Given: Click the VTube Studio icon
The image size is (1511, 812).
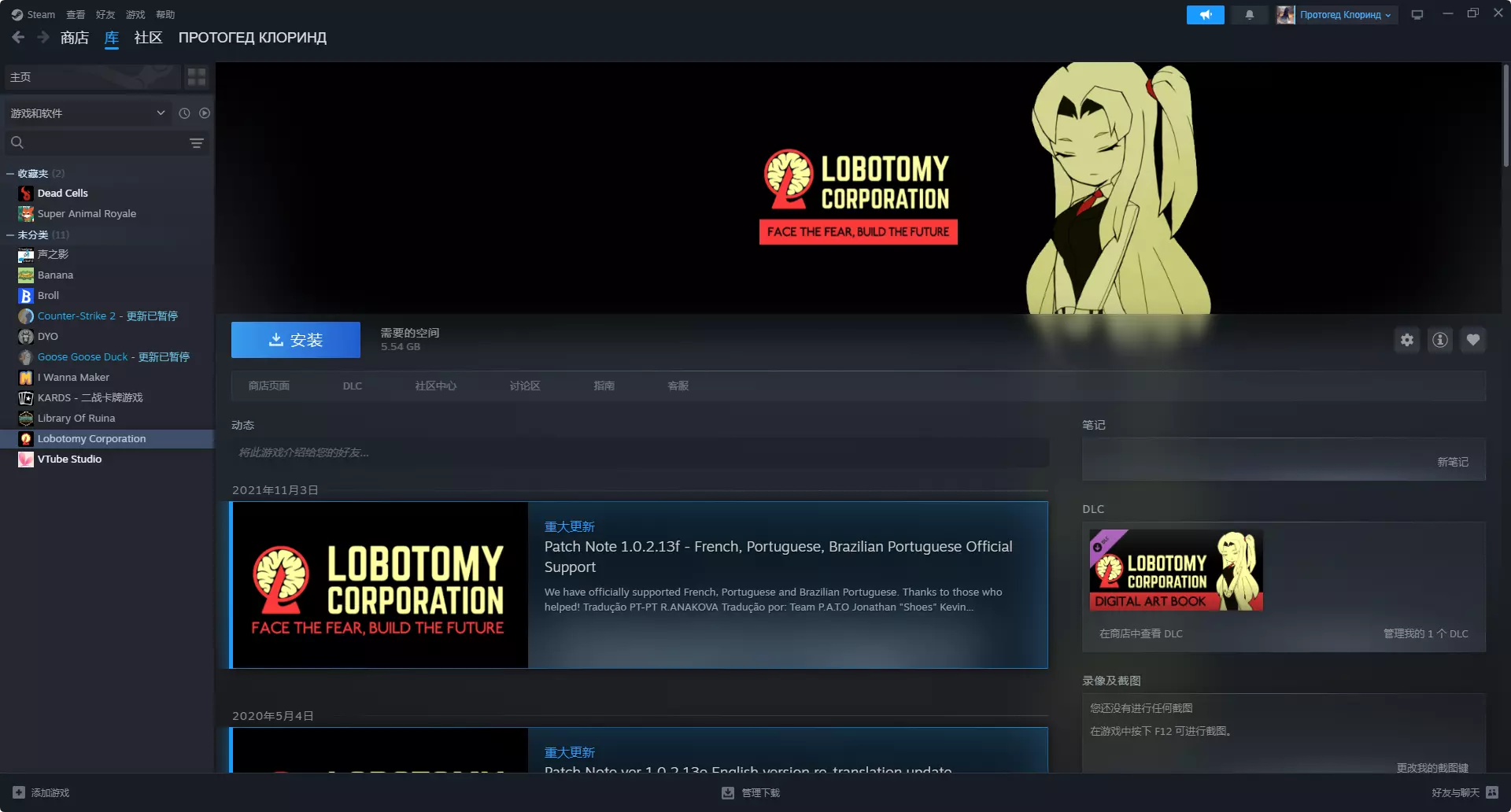Looking at the screenshot, I should 26,460.
